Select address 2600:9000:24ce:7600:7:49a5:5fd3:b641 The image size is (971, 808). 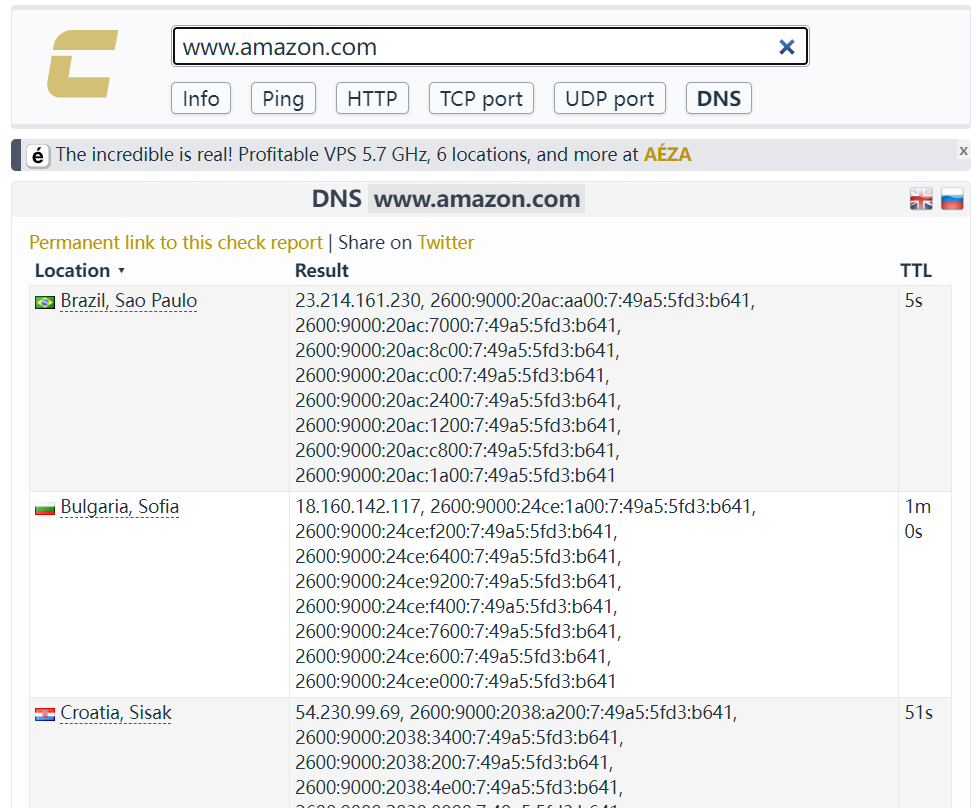(x=456, y=632)
